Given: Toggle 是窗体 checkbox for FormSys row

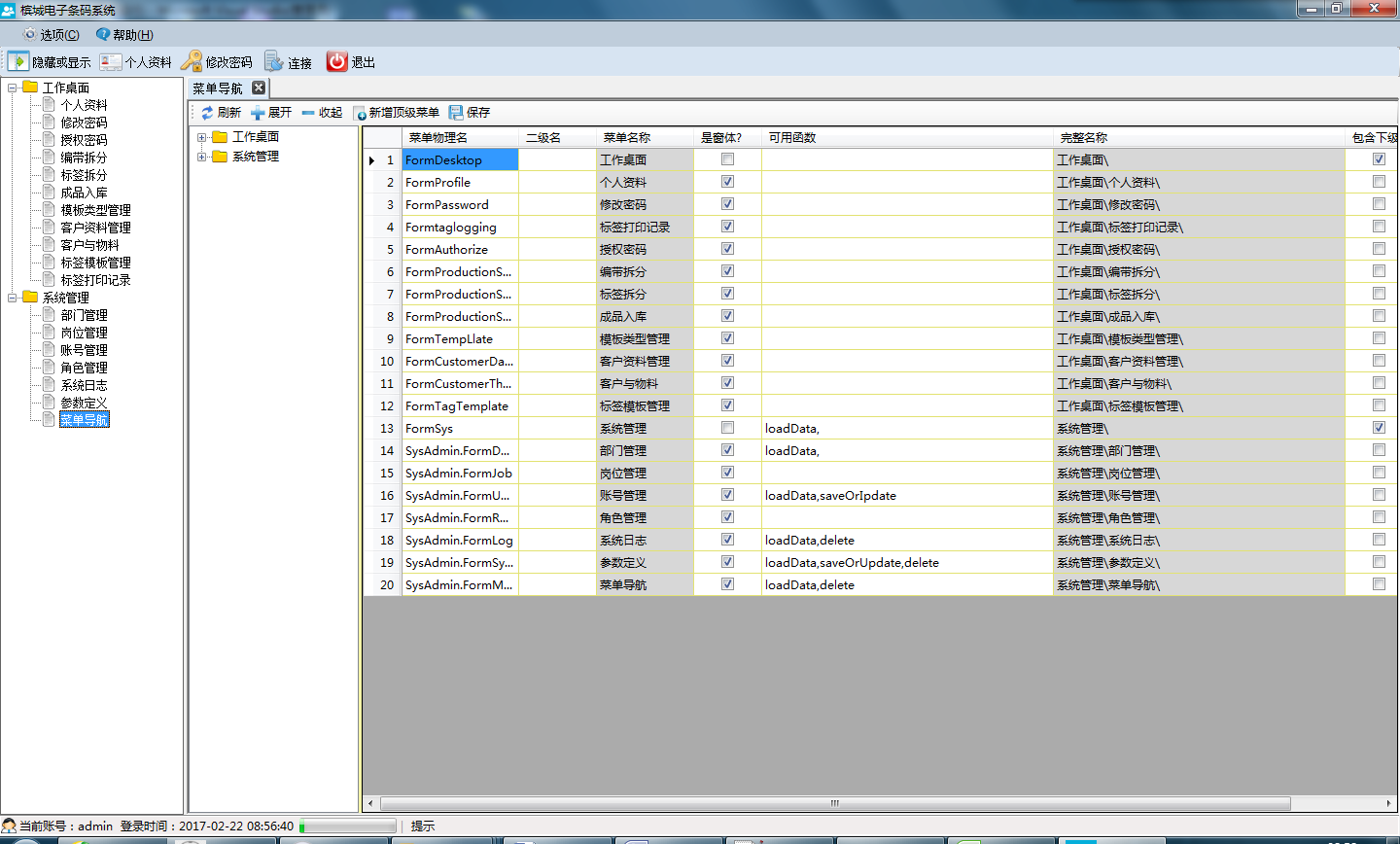Looking at the screenshot, I should 727,428.
